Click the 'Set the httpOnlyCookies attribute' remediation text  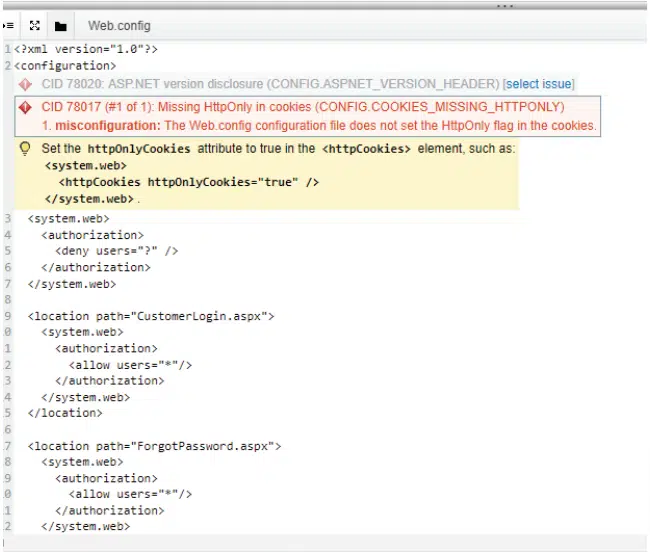pos(278,149)
